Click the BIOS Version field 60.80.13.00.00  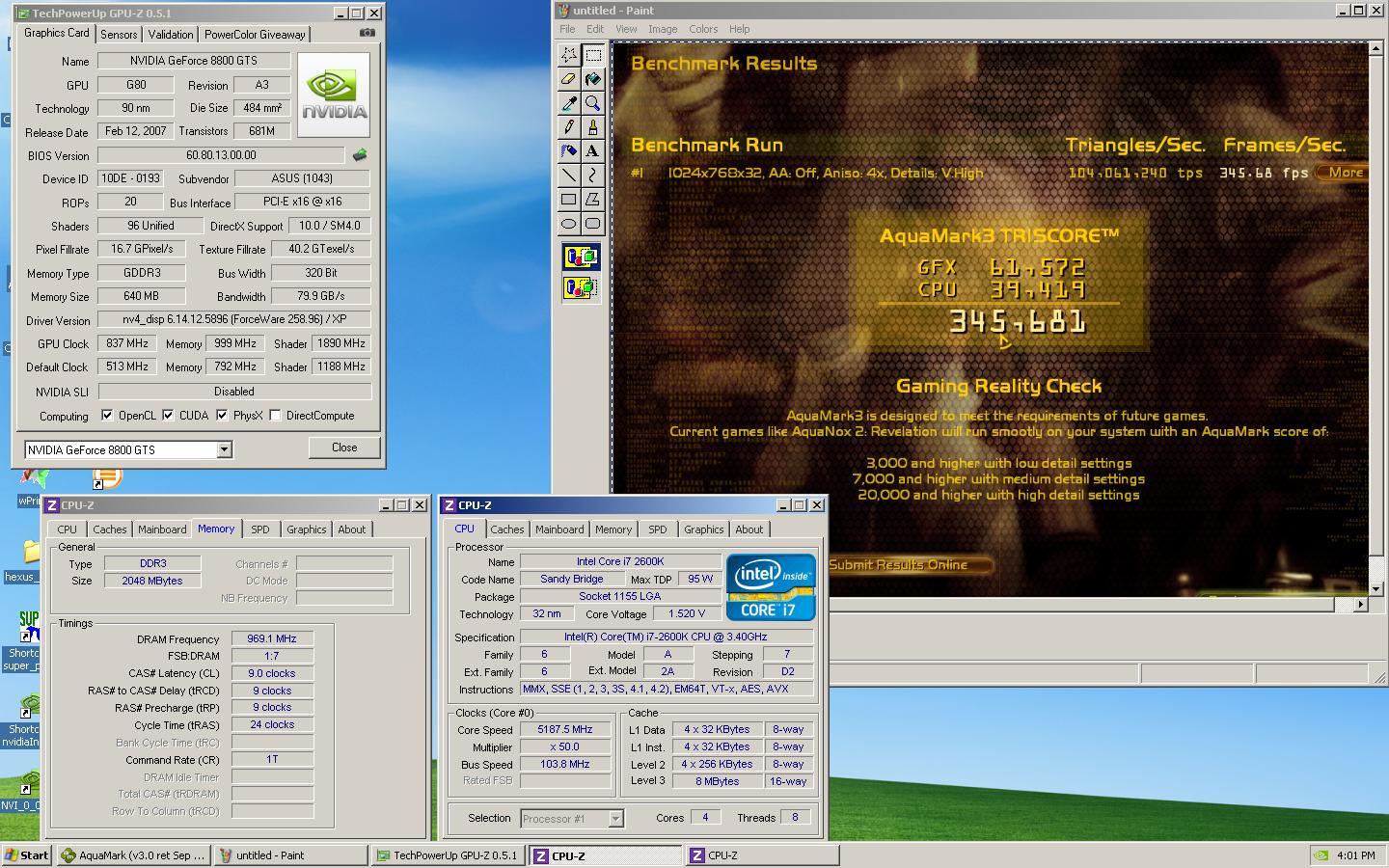point(221,155)
